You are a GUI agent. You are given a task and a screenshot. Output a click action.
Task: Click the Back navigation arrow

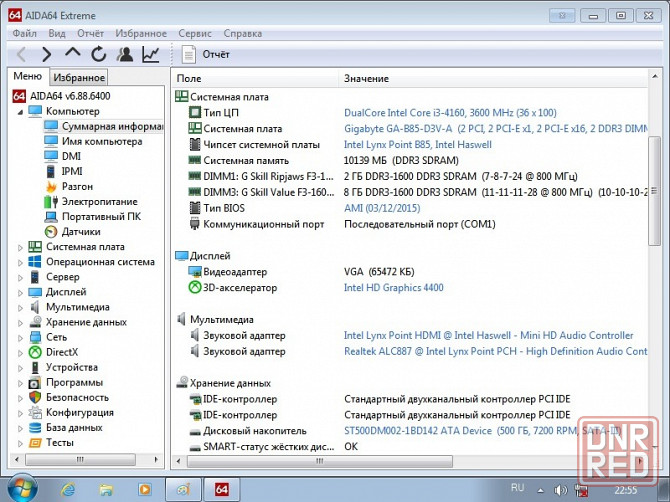[21, 55]
